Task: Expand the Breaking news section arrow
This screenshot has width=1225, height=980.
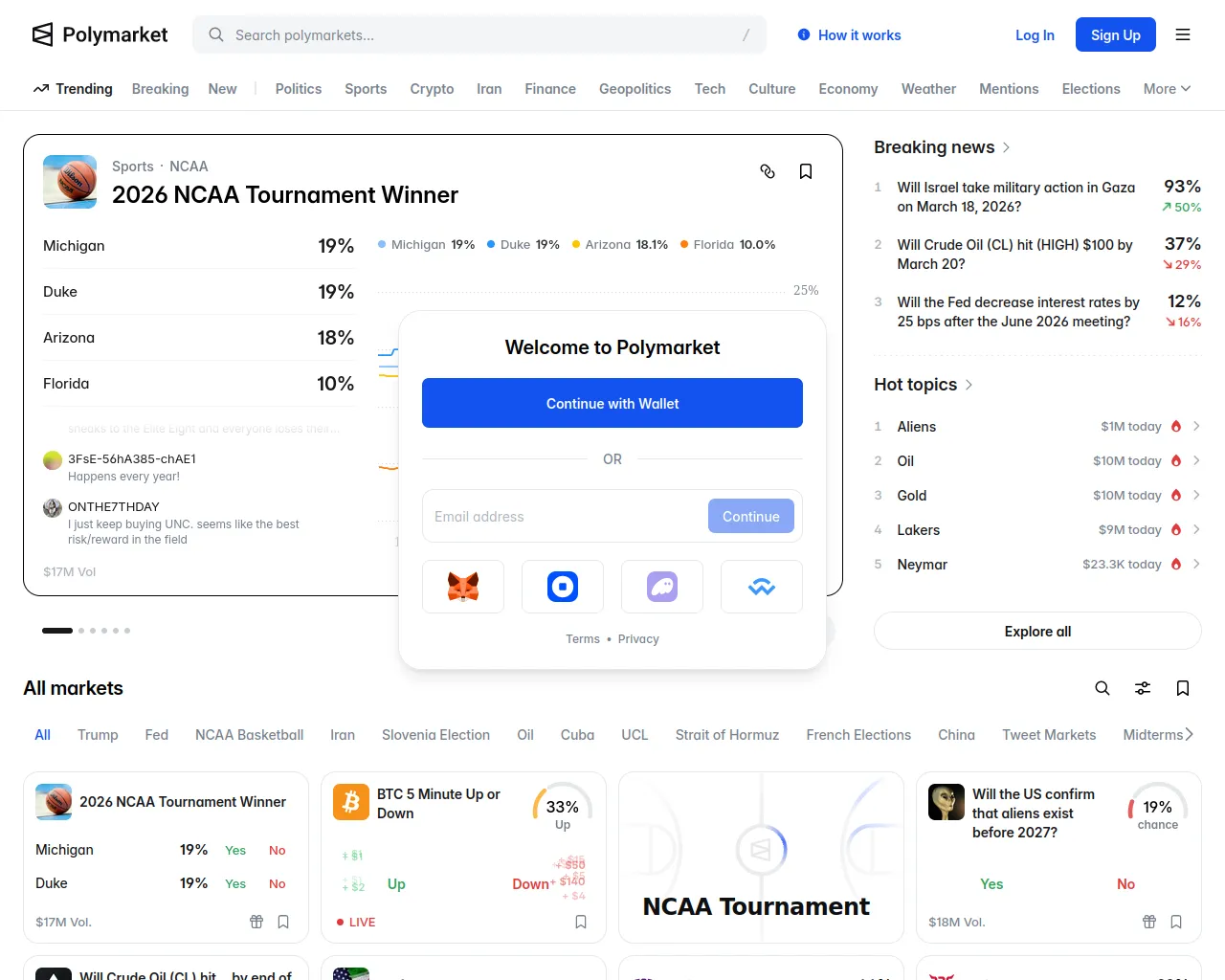Action: [1006, 147]
